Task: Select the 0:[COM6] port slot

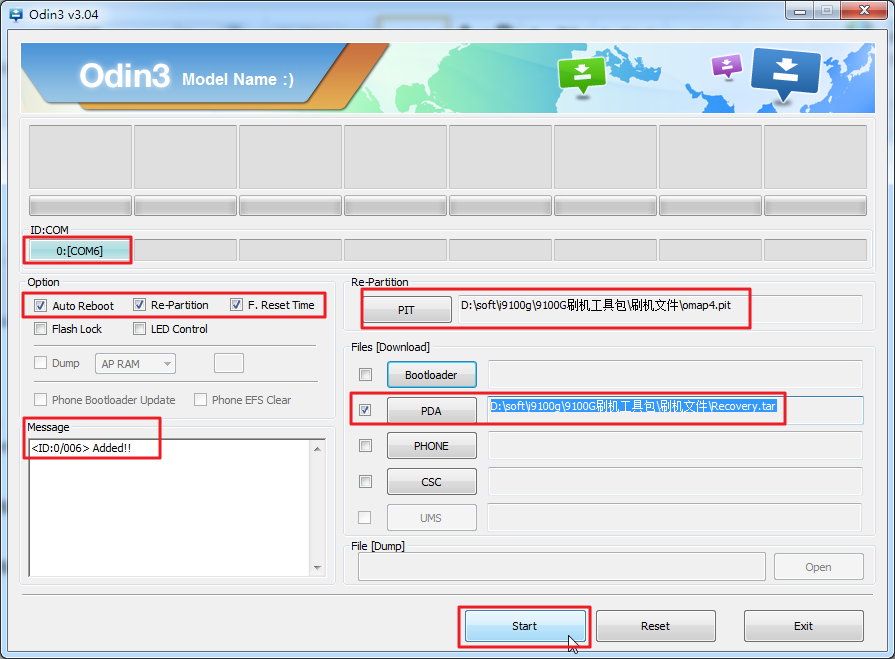Action: (x=79, y=250)
